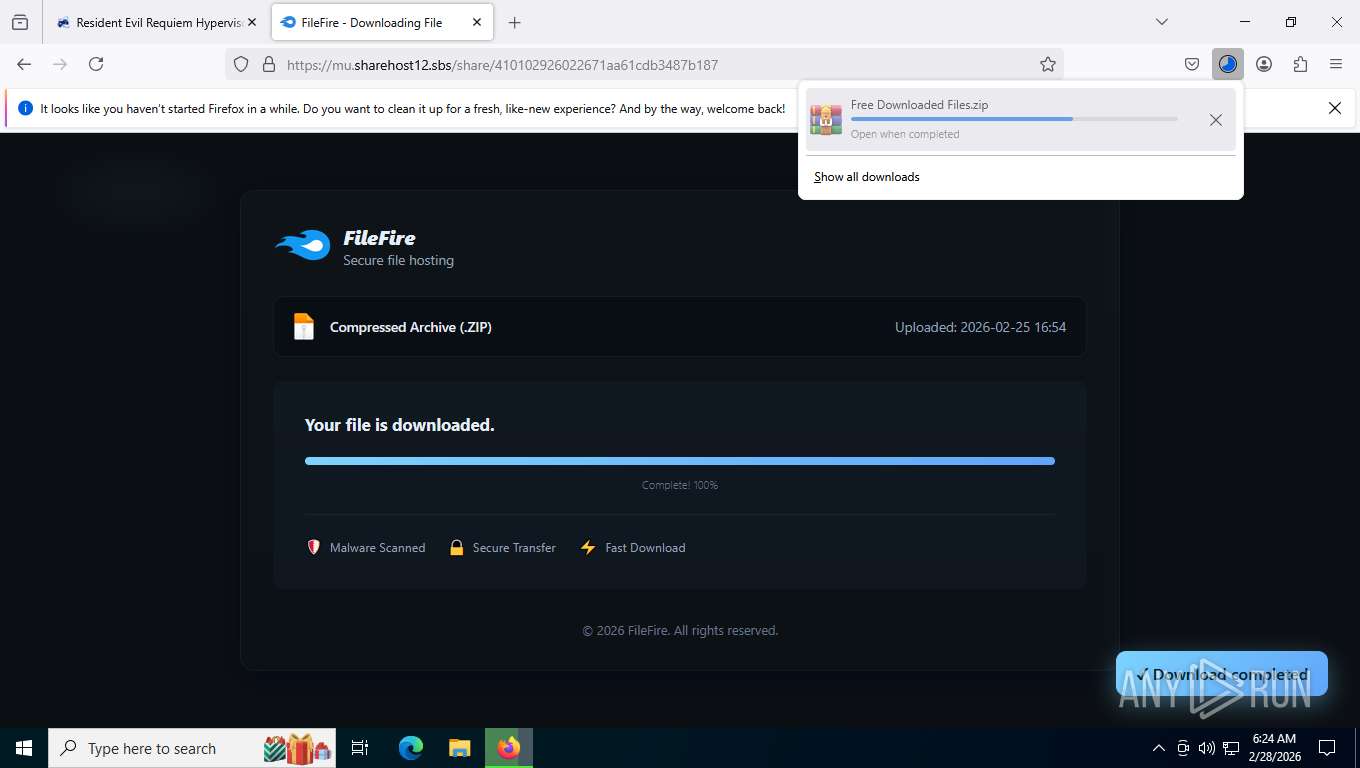Click FileFire copyright footer text
The width and height of the screenshot is (1360, 768).
[680, 631]
